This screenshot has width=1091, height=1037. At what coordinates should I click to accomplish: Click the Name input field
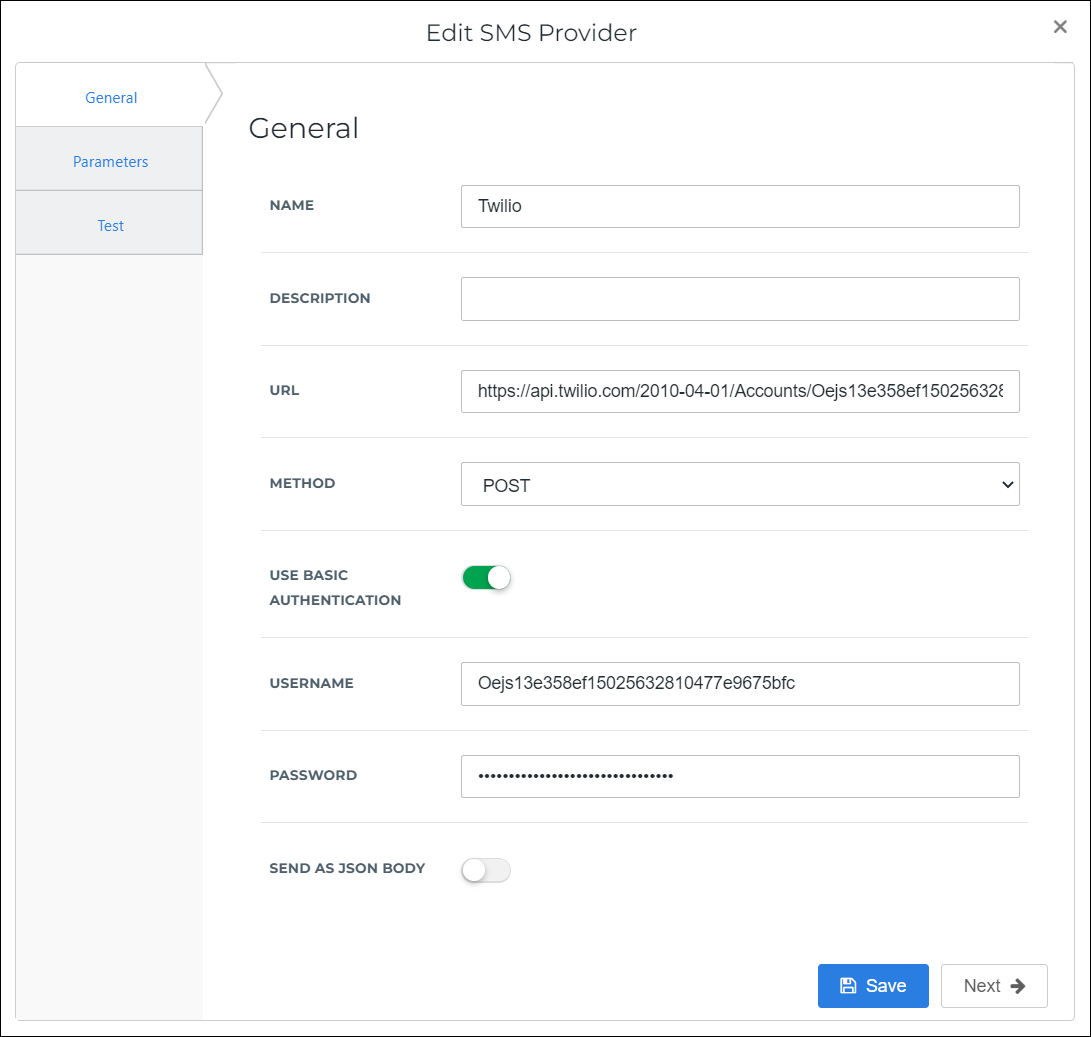tap(740, 206)
